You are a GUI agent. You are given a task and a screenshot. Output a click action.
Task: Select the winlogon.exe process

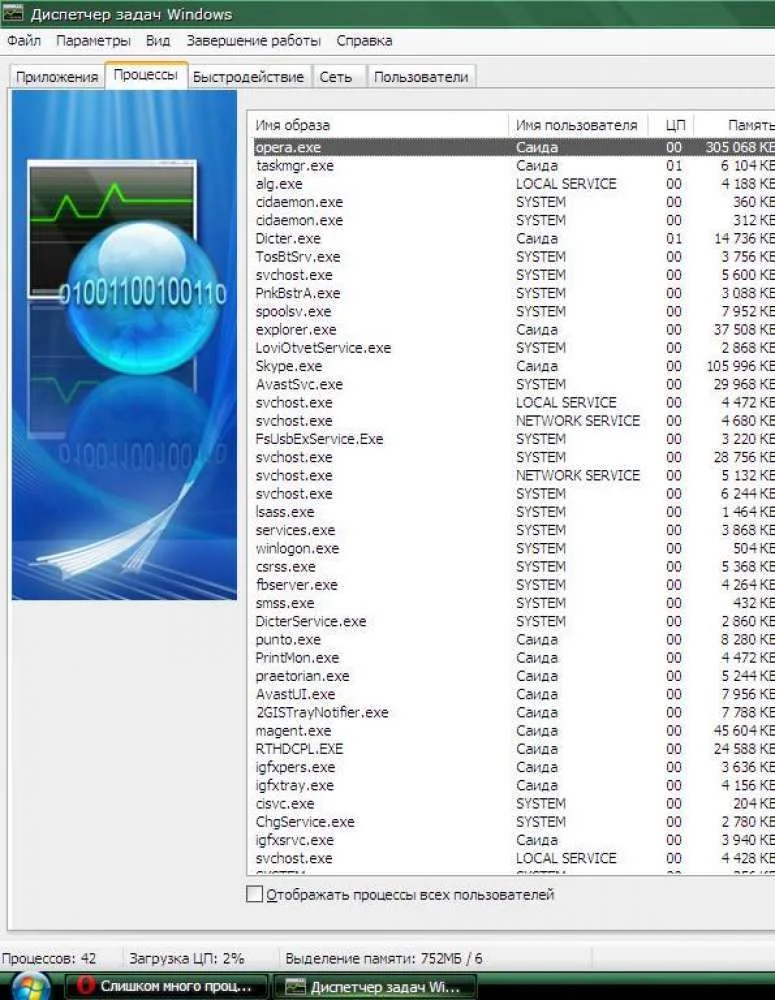tap(514, 548)
